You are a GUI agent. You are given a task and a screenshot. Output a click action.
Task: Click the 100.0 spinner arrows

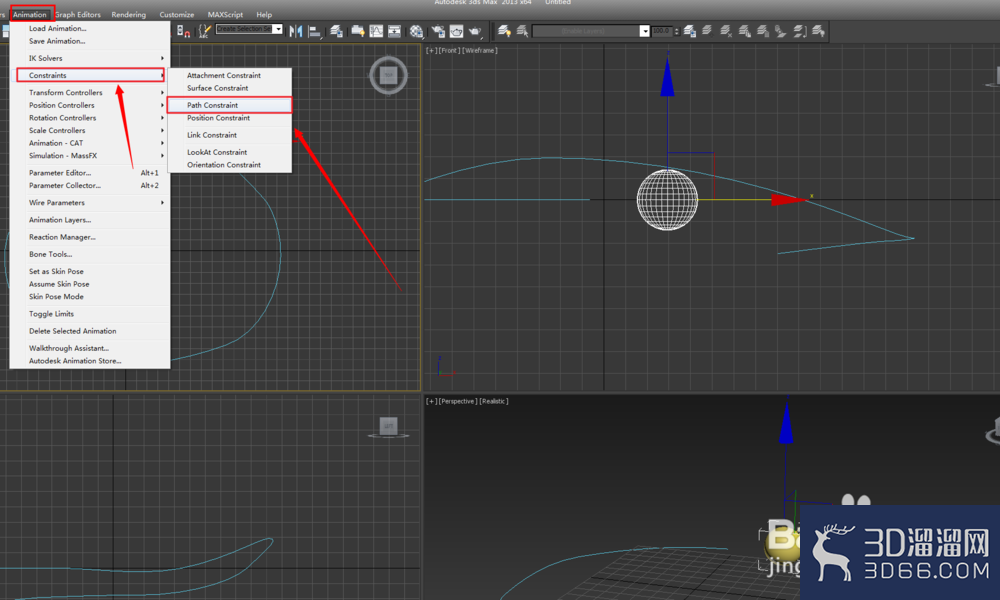(x=677, y=31)
